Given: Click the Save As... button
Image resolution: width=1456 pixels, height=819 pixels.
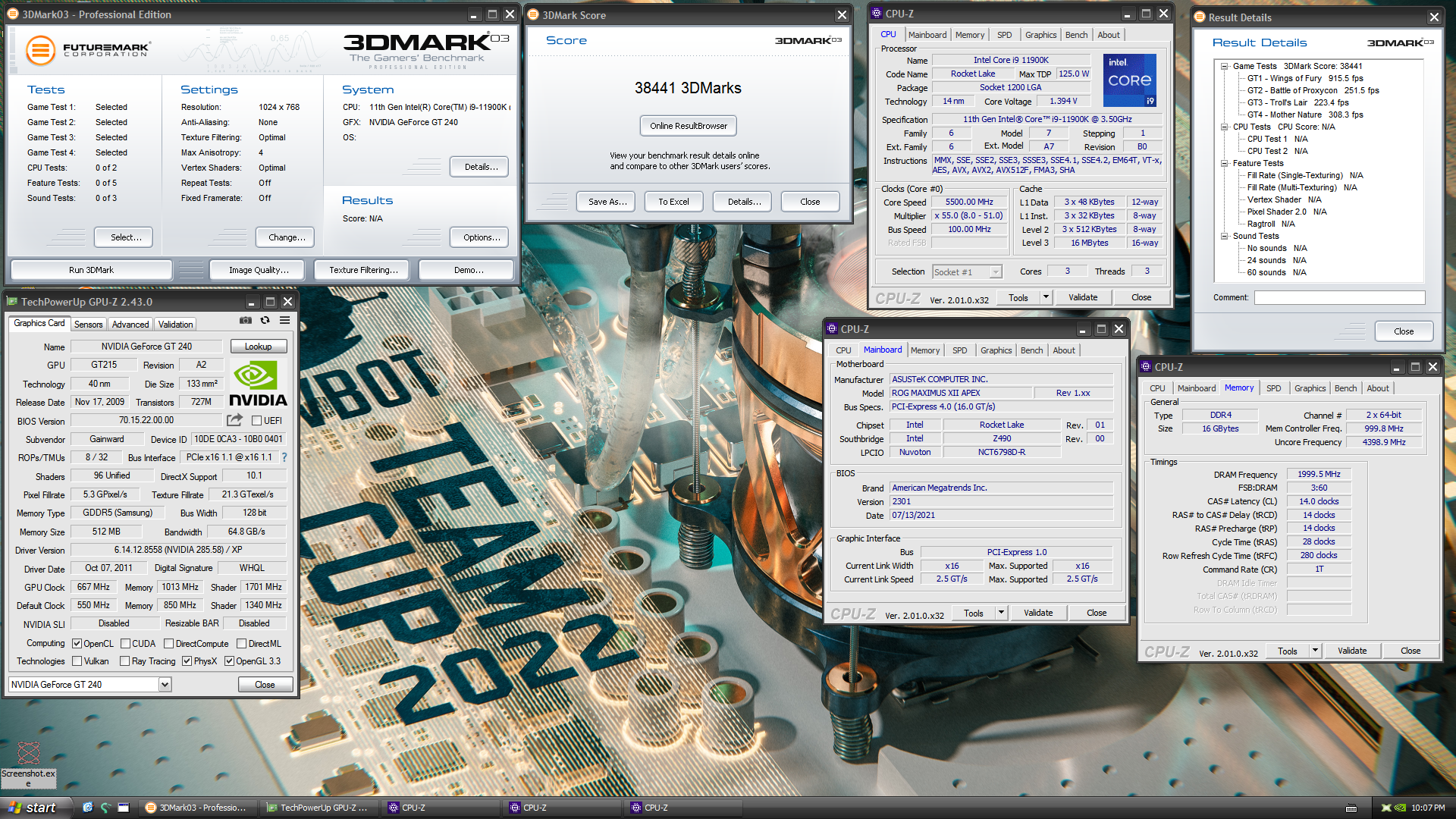Looking at the screenshot, I should (x=607, y=202).
